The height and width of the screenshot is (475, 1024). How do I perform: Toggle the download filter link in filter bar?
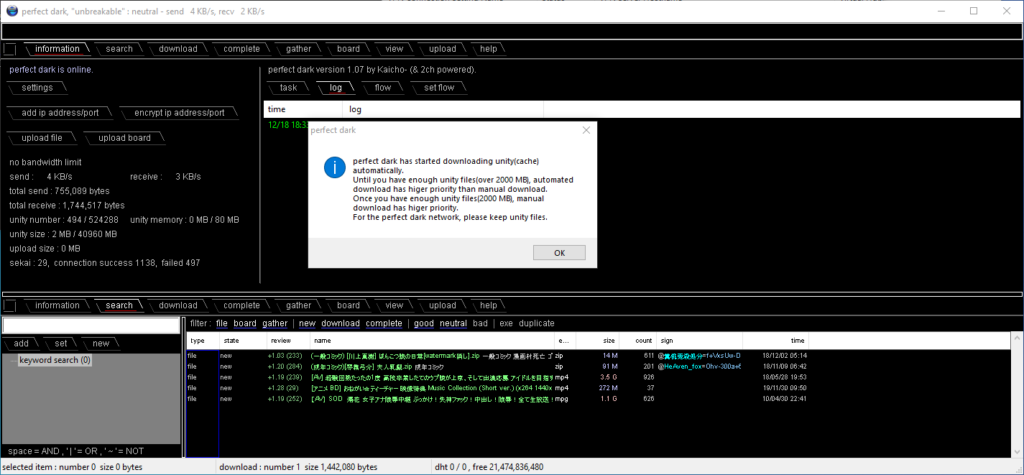[340, 323]
